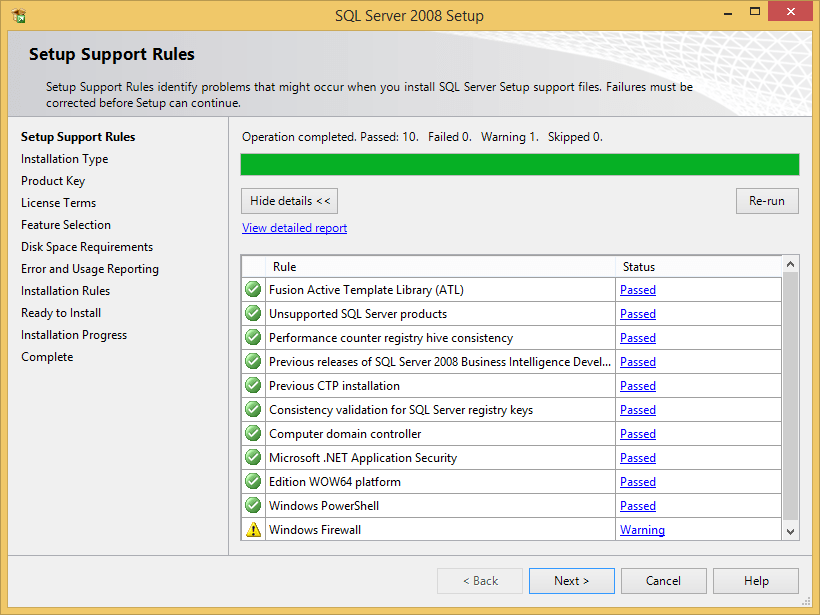Select Feature Selection step in sidebar

(x=66, y=225)
